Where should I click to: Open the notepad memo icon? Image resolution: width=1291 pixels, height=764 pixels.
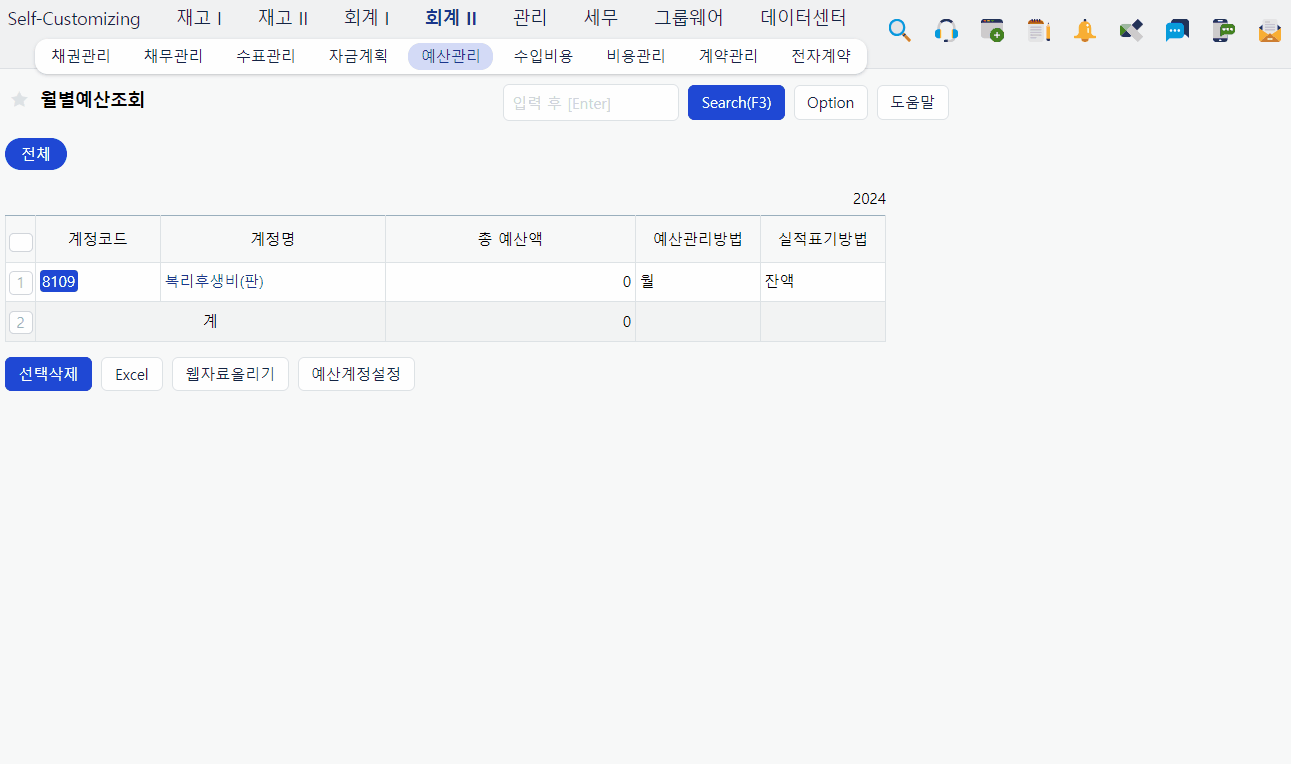click(1039, 30)
